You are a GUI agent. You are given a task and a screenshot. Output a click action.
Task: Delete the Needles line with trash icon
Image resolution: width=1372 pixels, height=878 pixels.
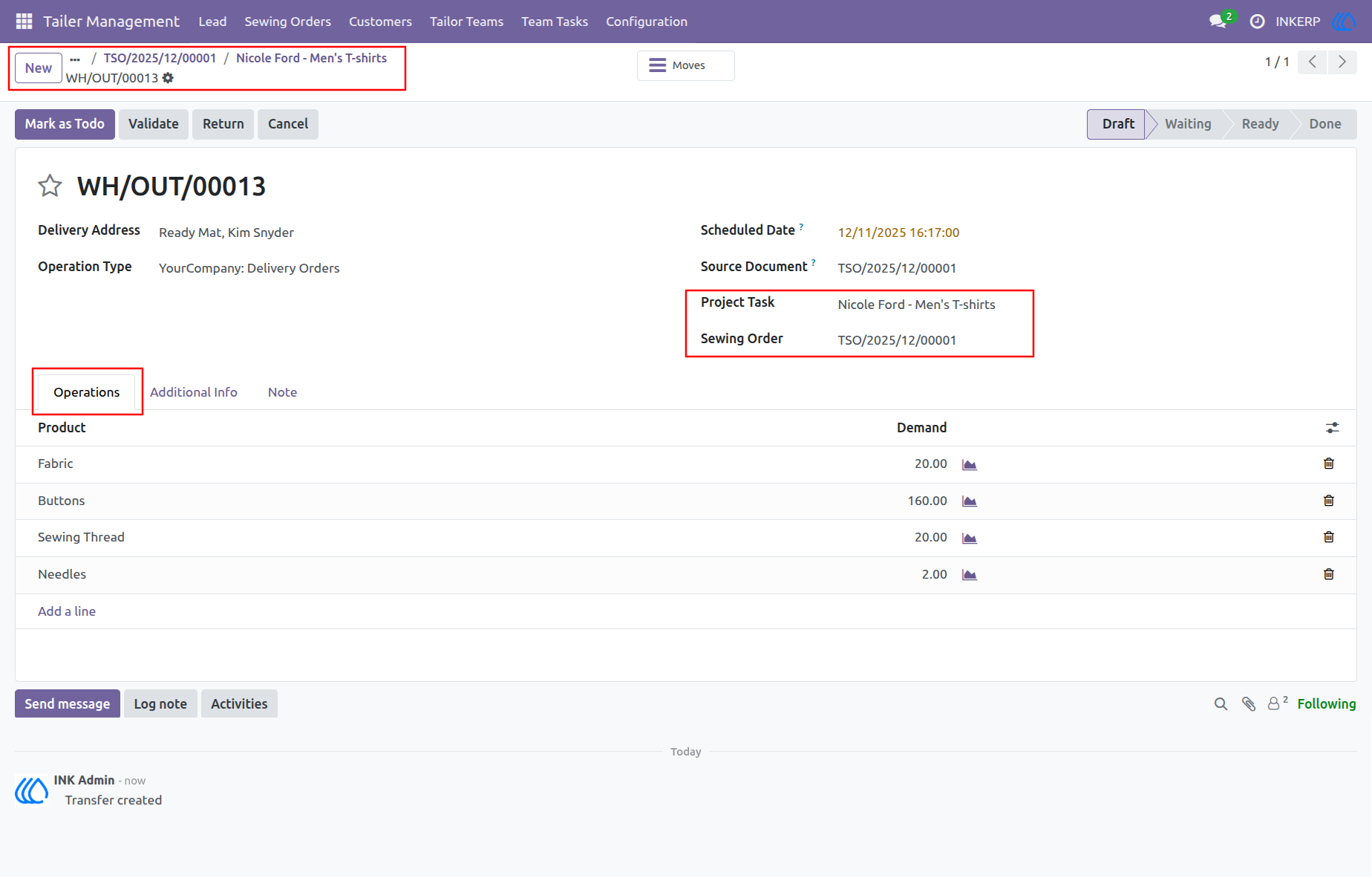(1329, 574)
